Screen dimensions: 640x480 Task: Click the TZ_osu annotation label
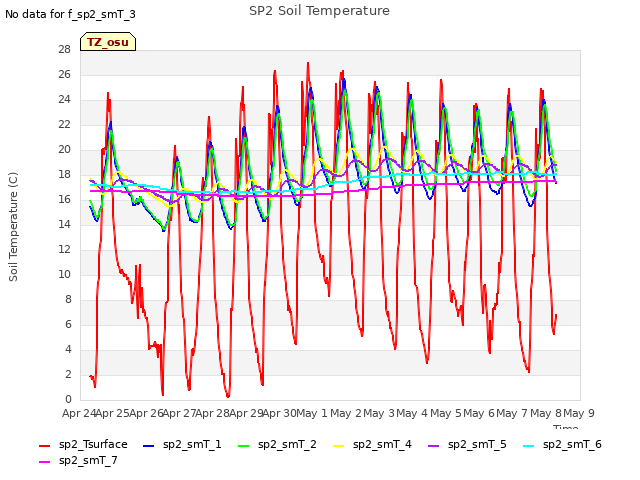[108, 42]
